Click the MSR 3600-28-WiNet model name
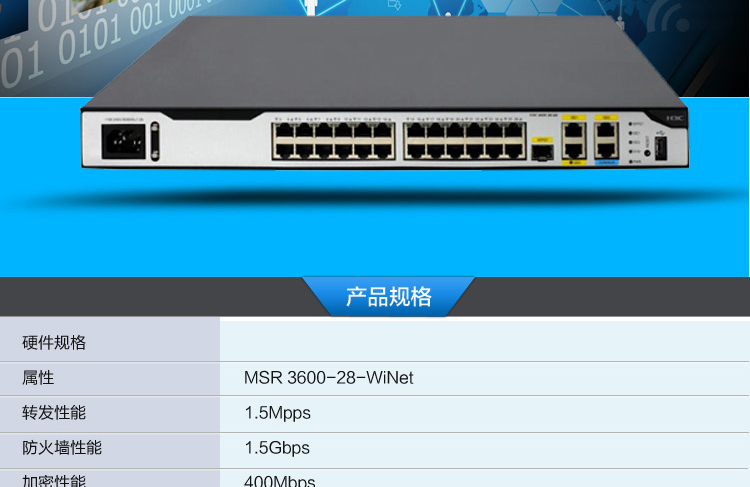 (x=329, y=378)
